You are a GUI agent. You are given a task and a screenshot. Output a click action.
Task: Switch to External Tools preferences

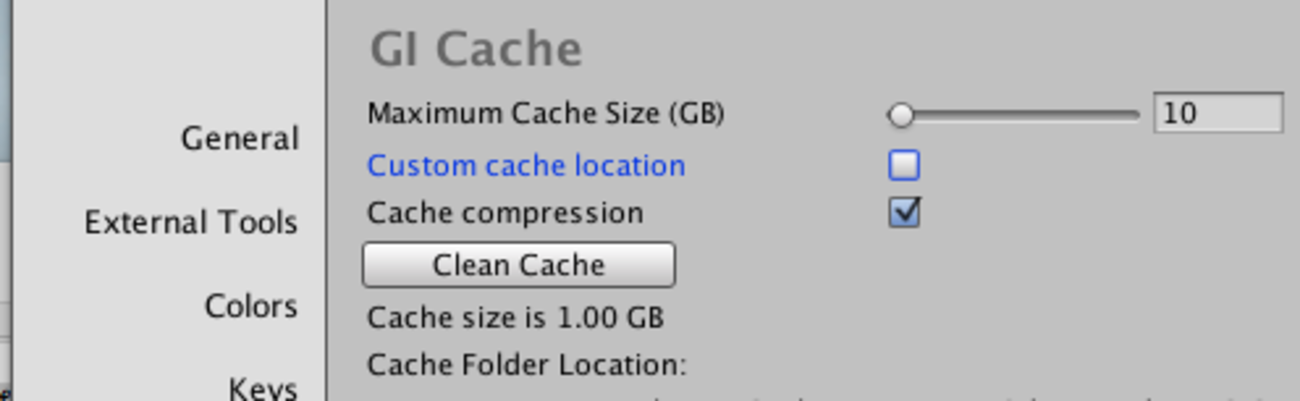pyautogui.click(x=191, y=222)
